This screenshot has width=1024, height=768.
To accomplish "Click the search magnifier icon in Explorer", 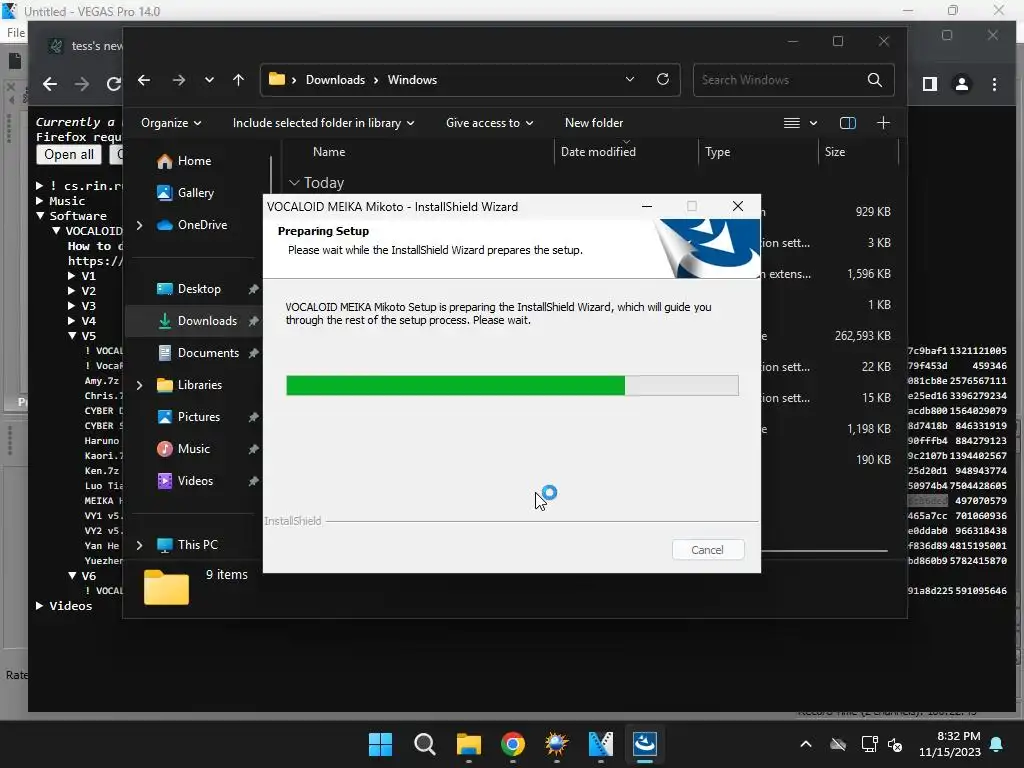I will click(874, 80).
